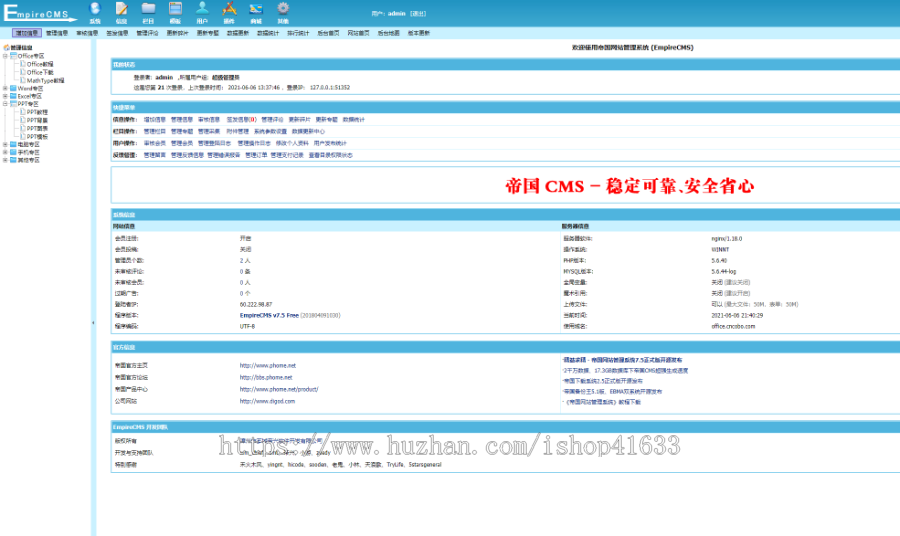The image size is (900, 536).
Task: Open the http://www.phome.net/product/ link
Action: tap(279, 389)
